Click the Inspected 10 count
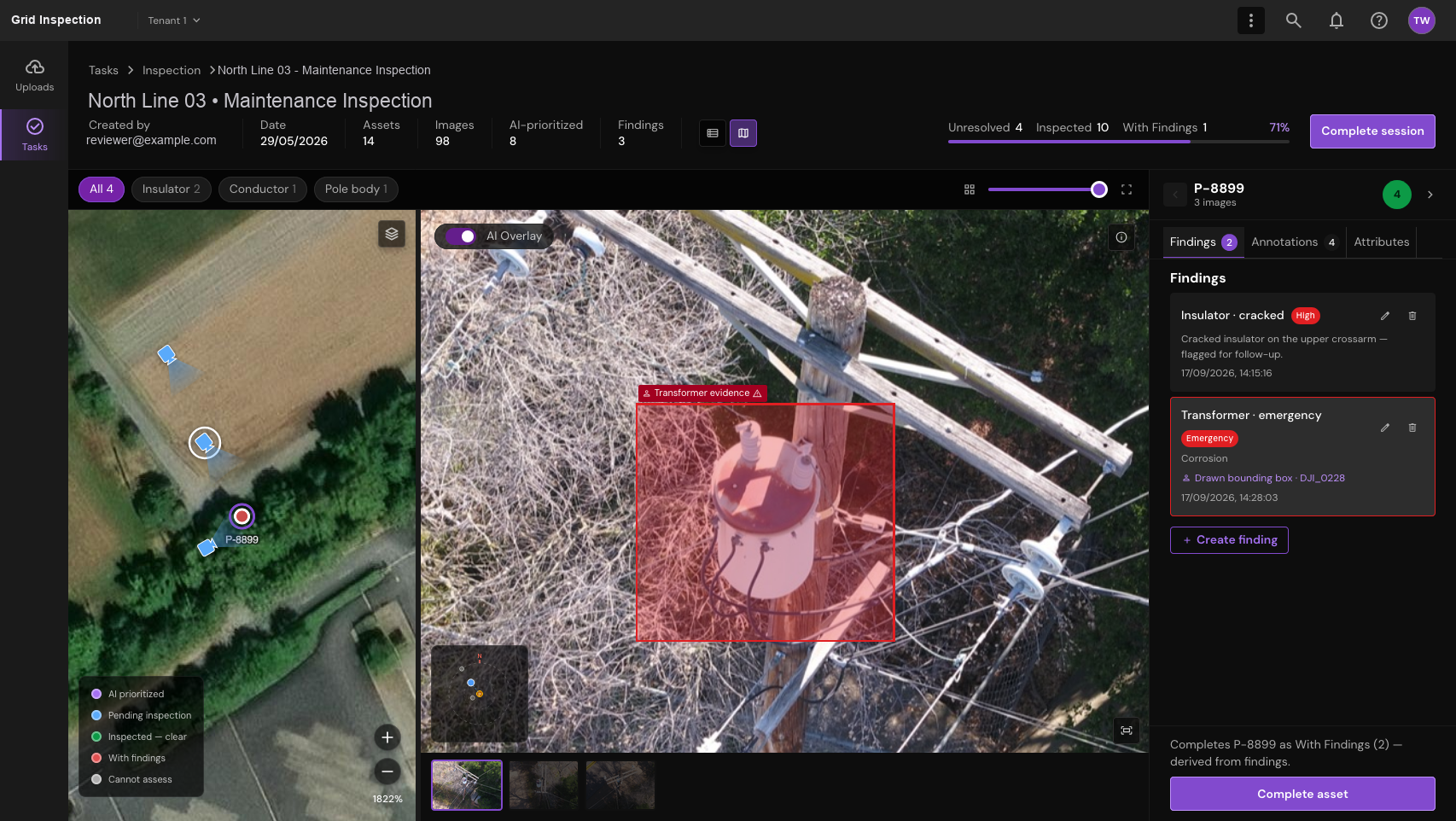Viewport: 1456px width, 821px height. tap(1072, 128)
